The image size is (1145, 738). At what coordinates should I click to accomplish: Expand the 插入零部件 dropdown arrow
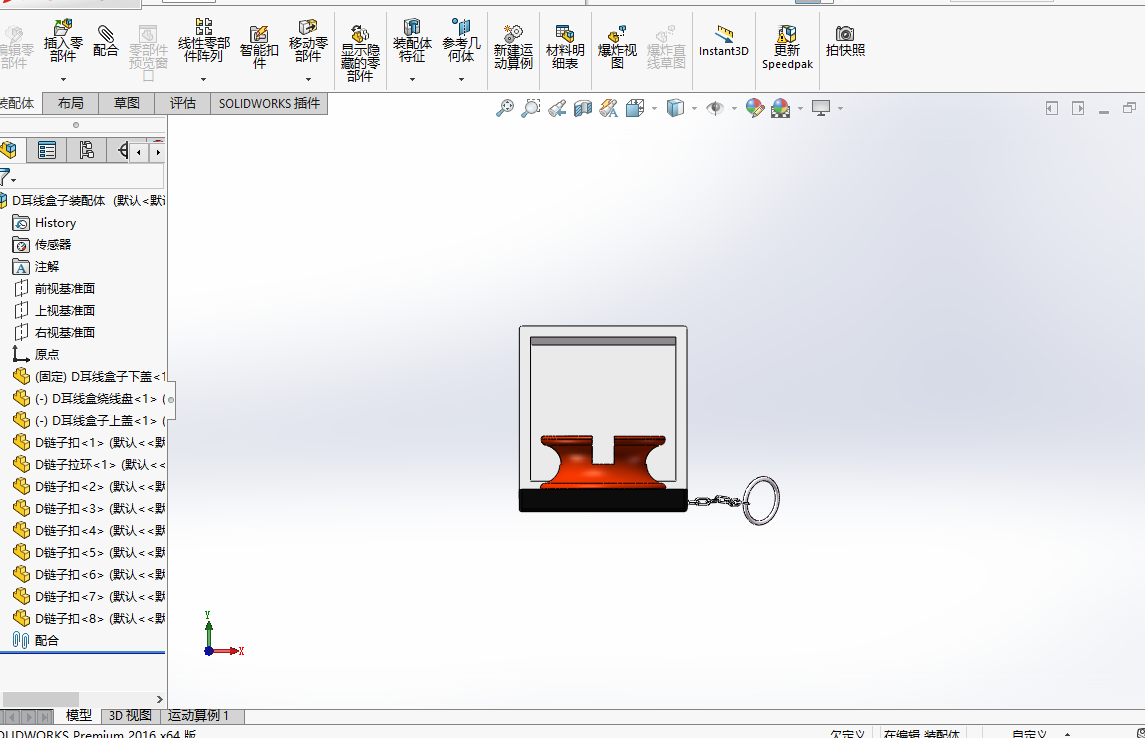(x=64, y=79)
